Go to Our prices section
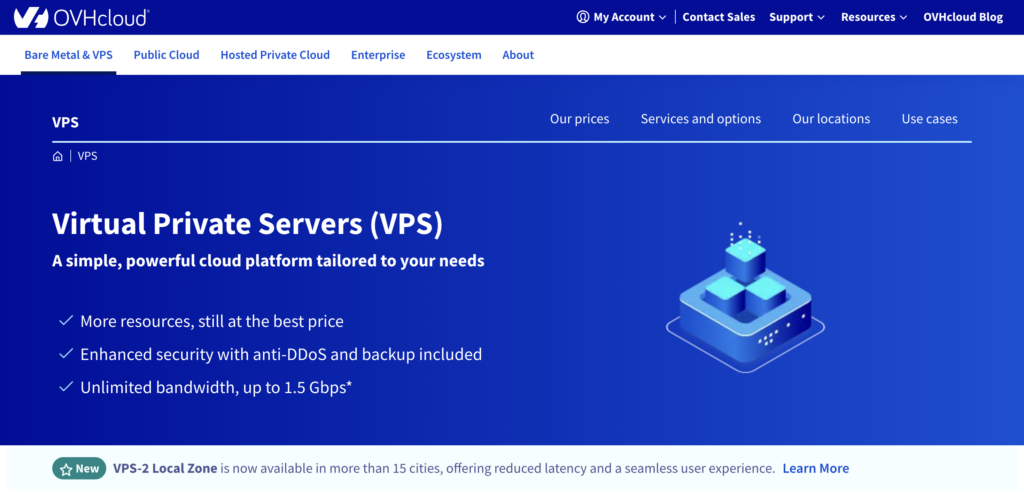 click(579, 119)
